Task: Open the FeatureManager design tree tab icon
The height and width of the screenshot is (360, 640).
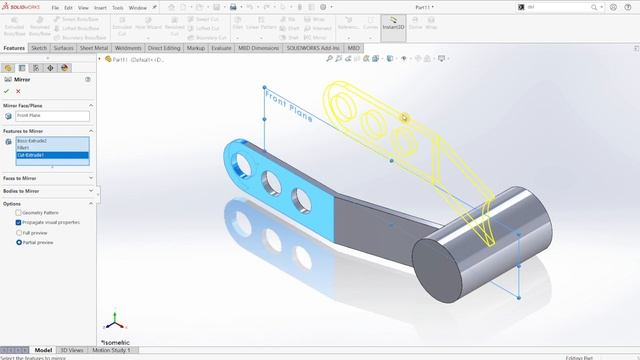Action: [x=8, y=68]
